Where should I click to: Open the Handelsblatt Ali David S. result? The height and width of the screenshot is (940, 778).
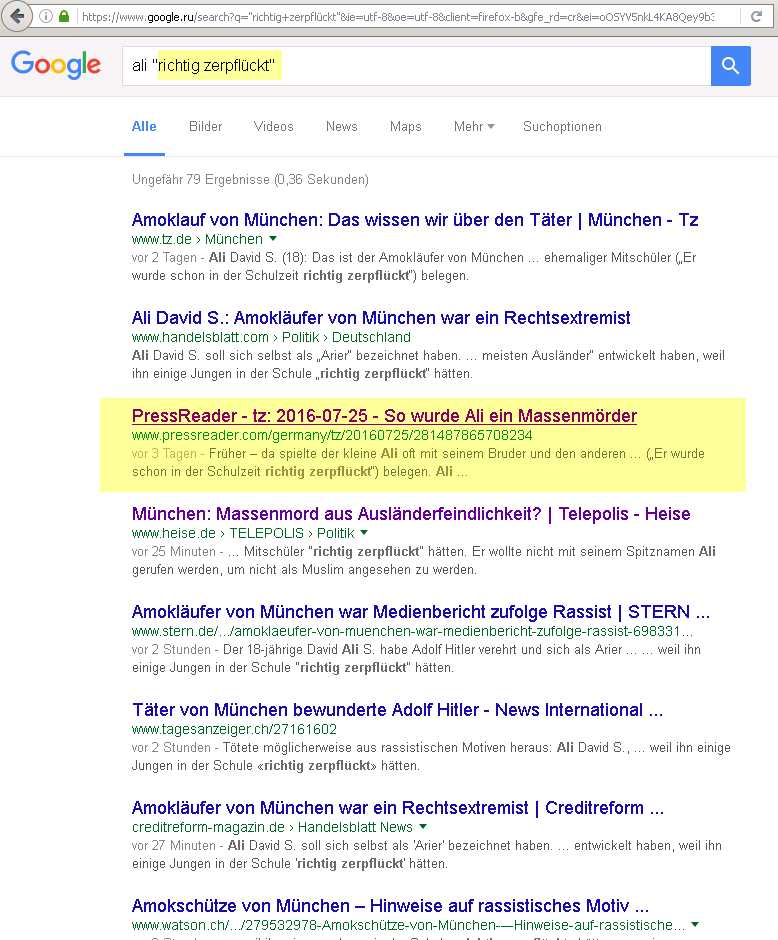pyautogui.click(x=381, y=318)
